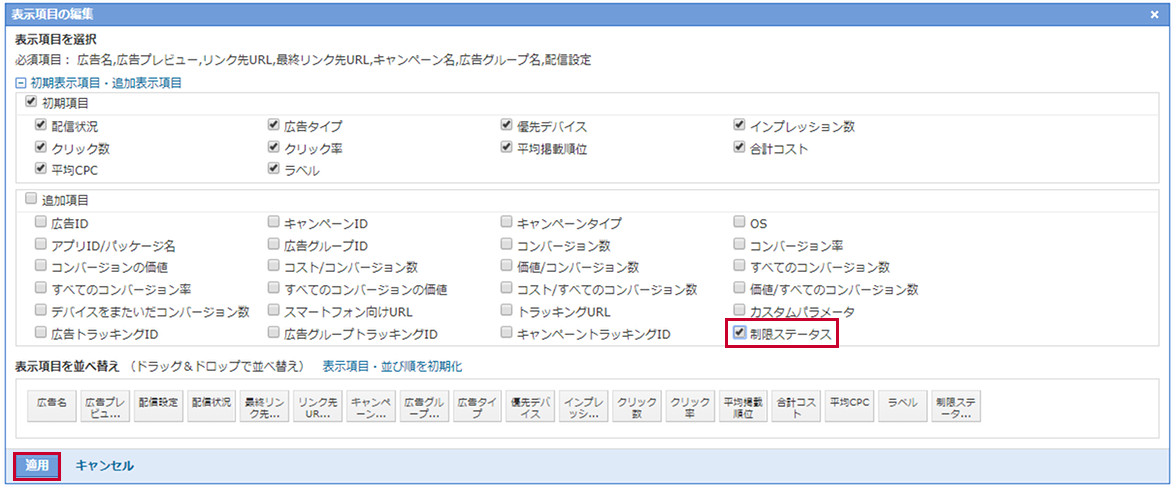Image resolution: width=1176 pixels, height=490 pixels.
Task: Check the 追加項目 select-all checkbox
Action: click(31, 199)
